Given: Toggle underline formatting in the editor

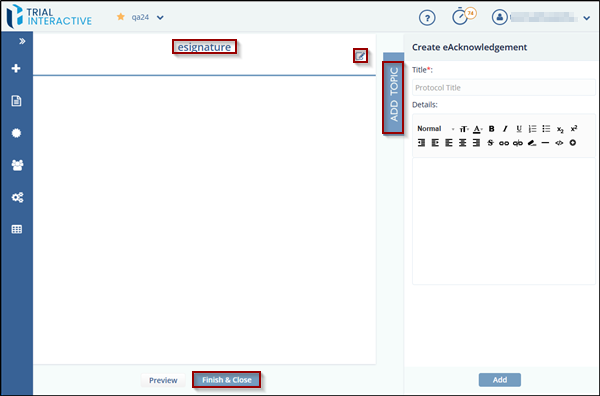Looking at the screenshot, I should [x=519, y=129].
